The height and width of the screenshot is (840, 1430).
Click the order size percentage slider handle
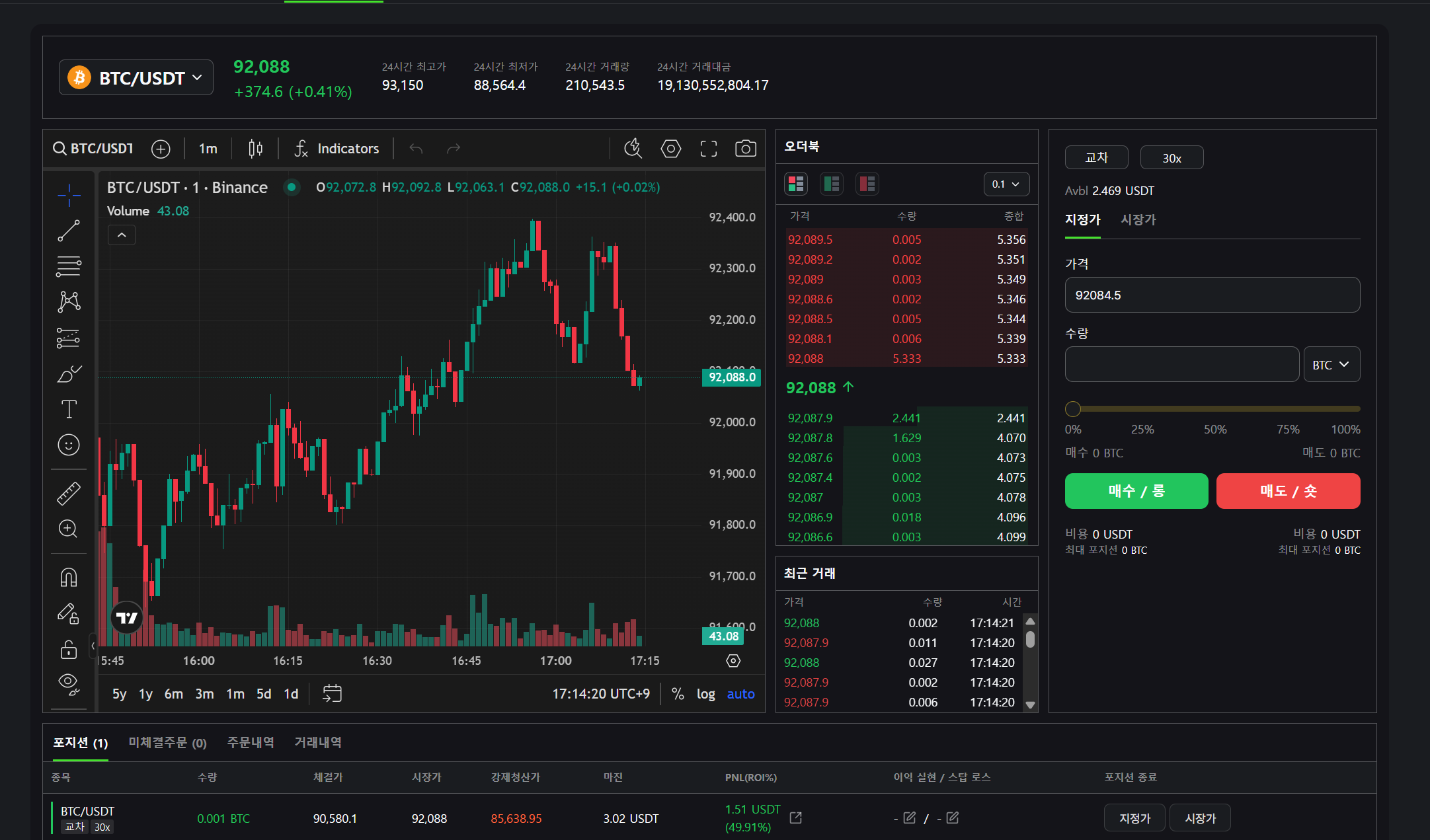1072,409
